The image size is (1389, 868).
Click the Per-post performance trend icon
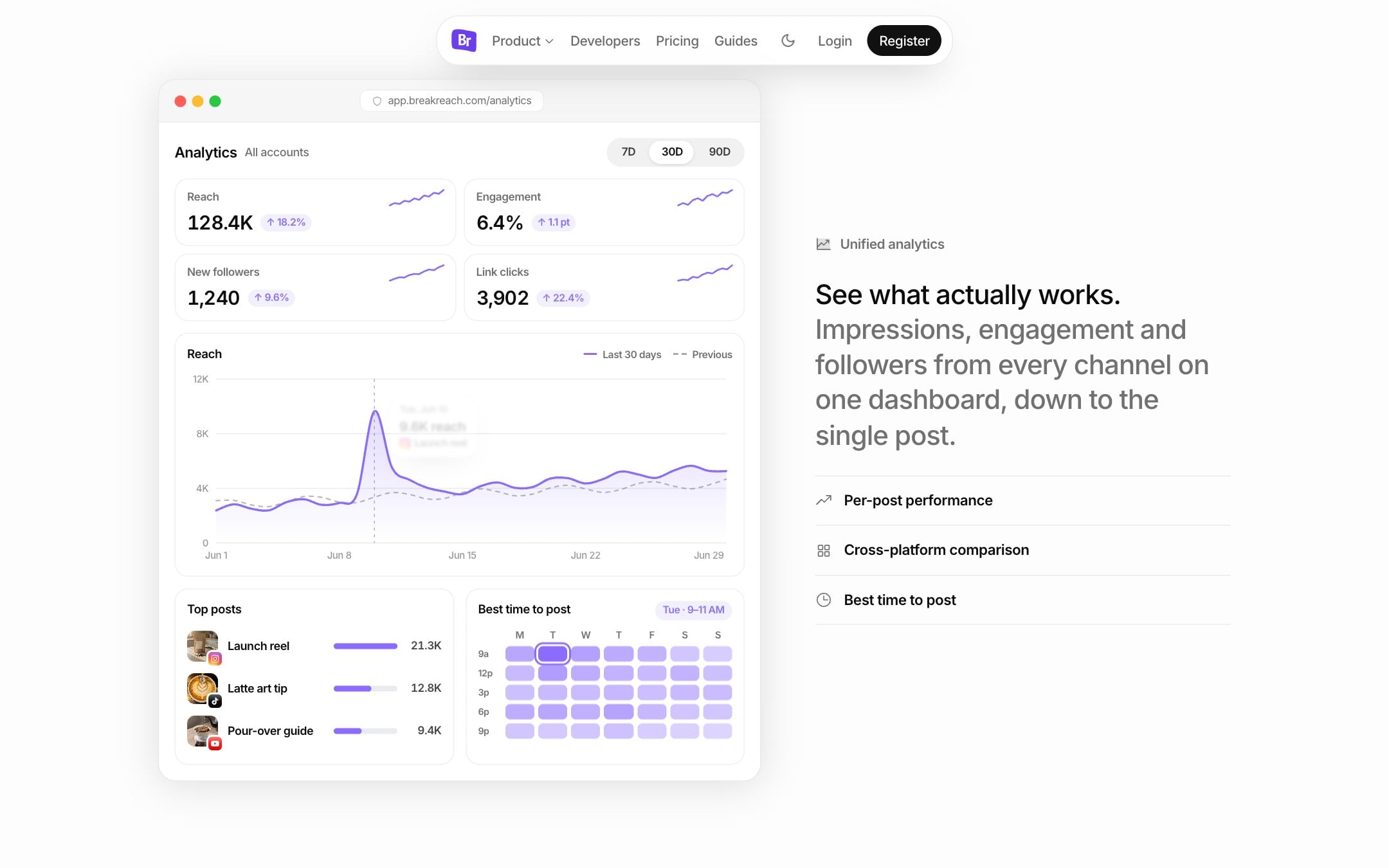824,500
